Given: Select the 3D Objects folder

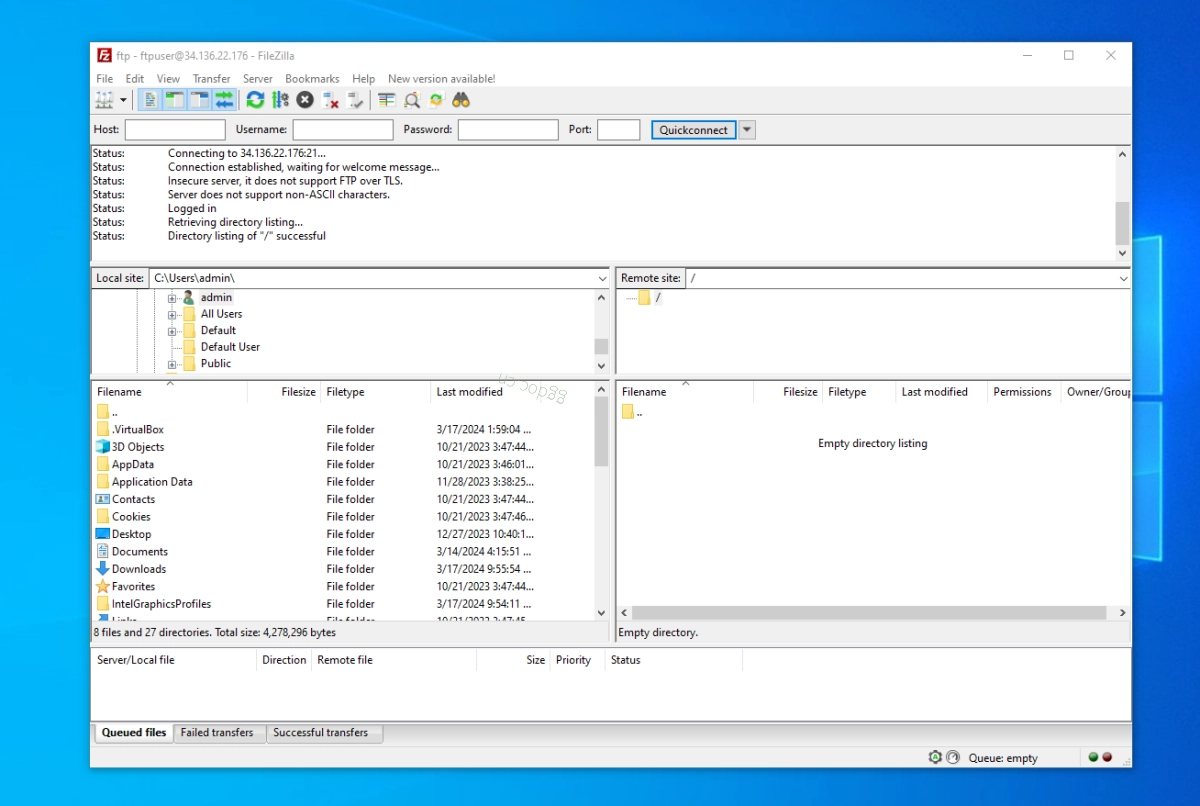Looking at the screenshot, I should tap(138, 447).
